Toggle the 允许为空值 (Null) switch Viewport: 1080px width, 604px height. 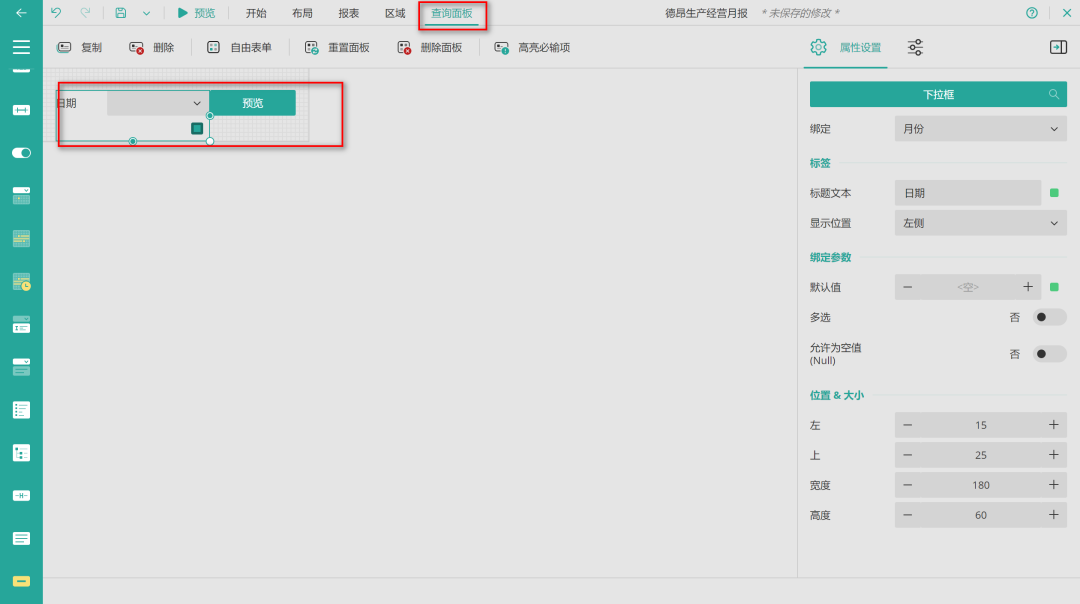coord(1049,354)
